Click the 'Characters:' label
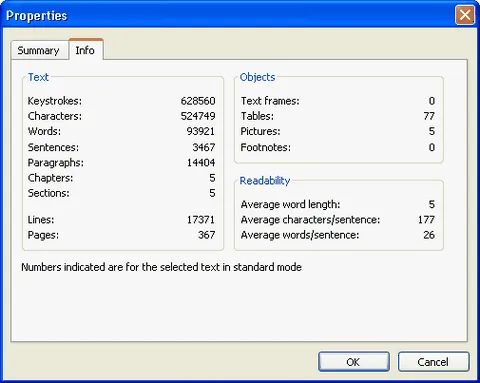480x383 pixels. [55, 116]
